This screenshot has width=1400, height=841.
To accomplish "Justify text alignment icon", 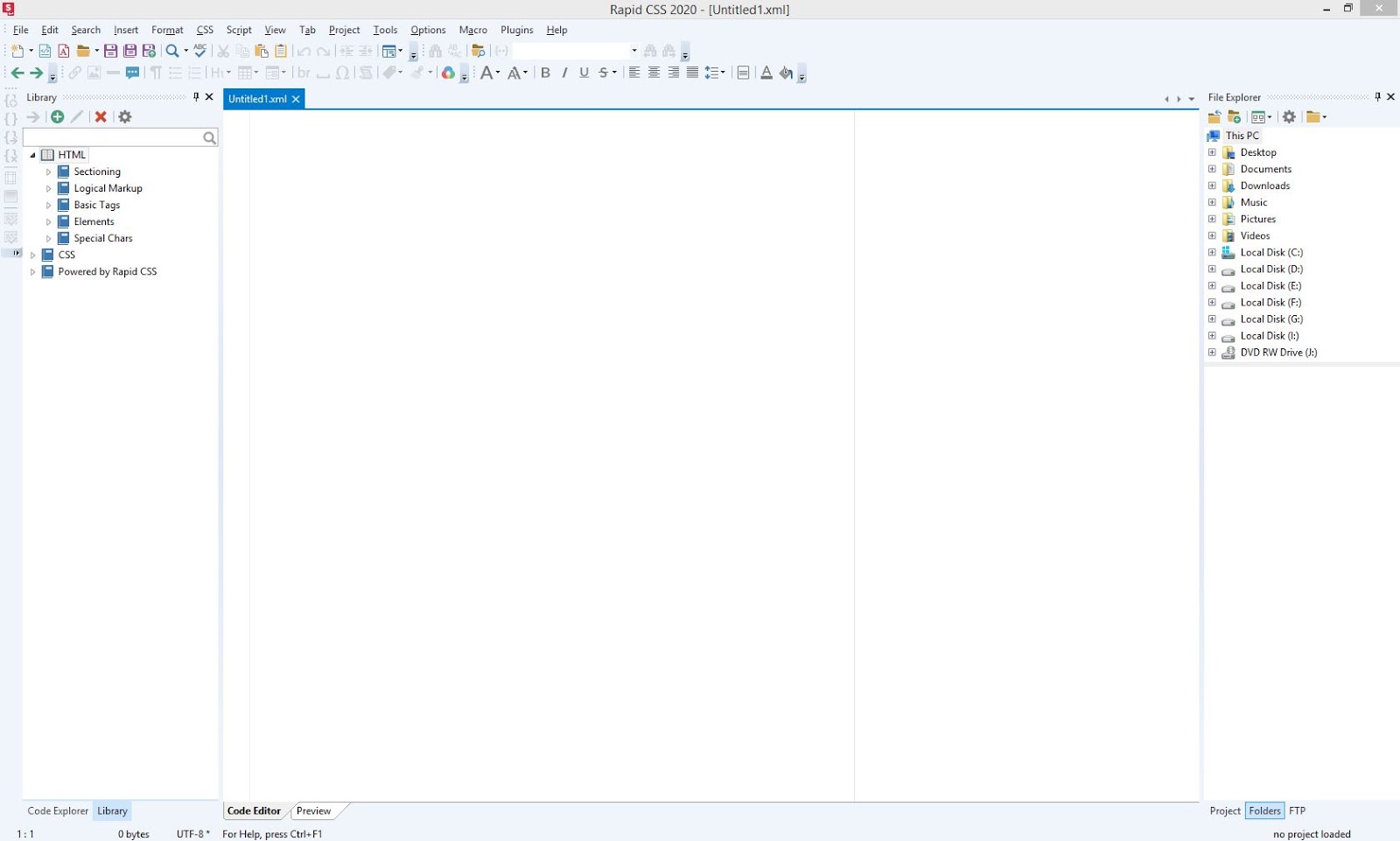I will 692,73.
